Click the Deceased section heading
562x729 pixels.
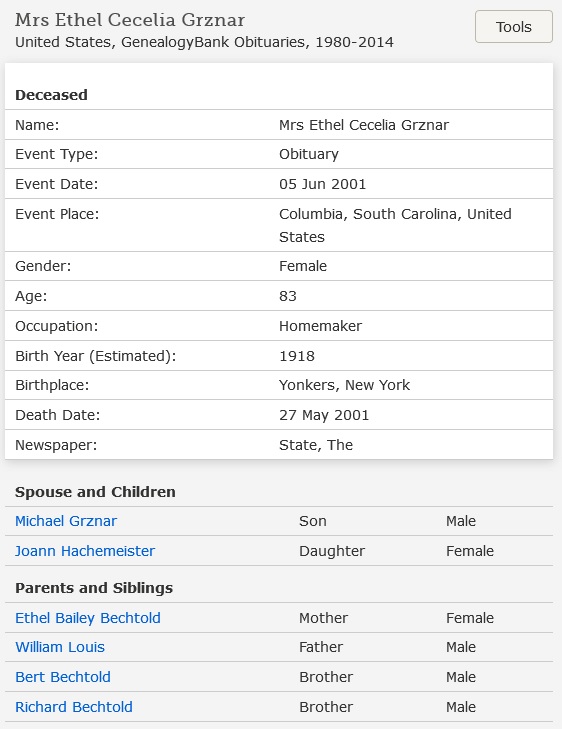coord(52,95)
